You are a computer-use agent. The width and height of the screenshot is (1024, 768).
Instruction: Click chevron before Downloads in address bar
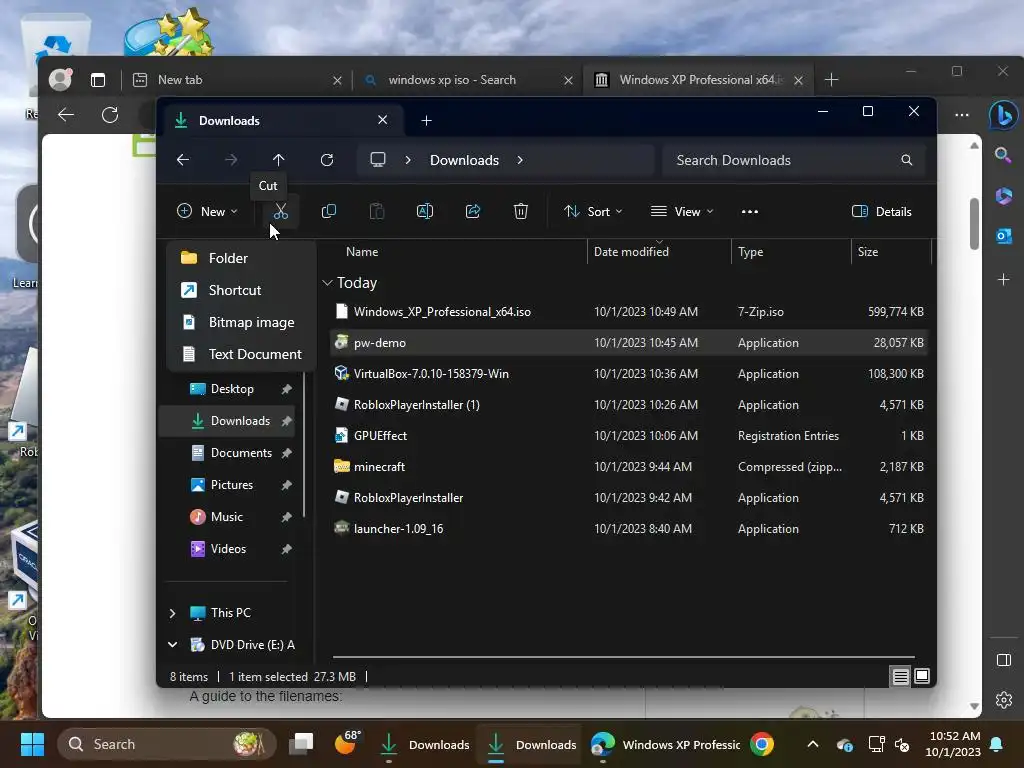point(408,160)
